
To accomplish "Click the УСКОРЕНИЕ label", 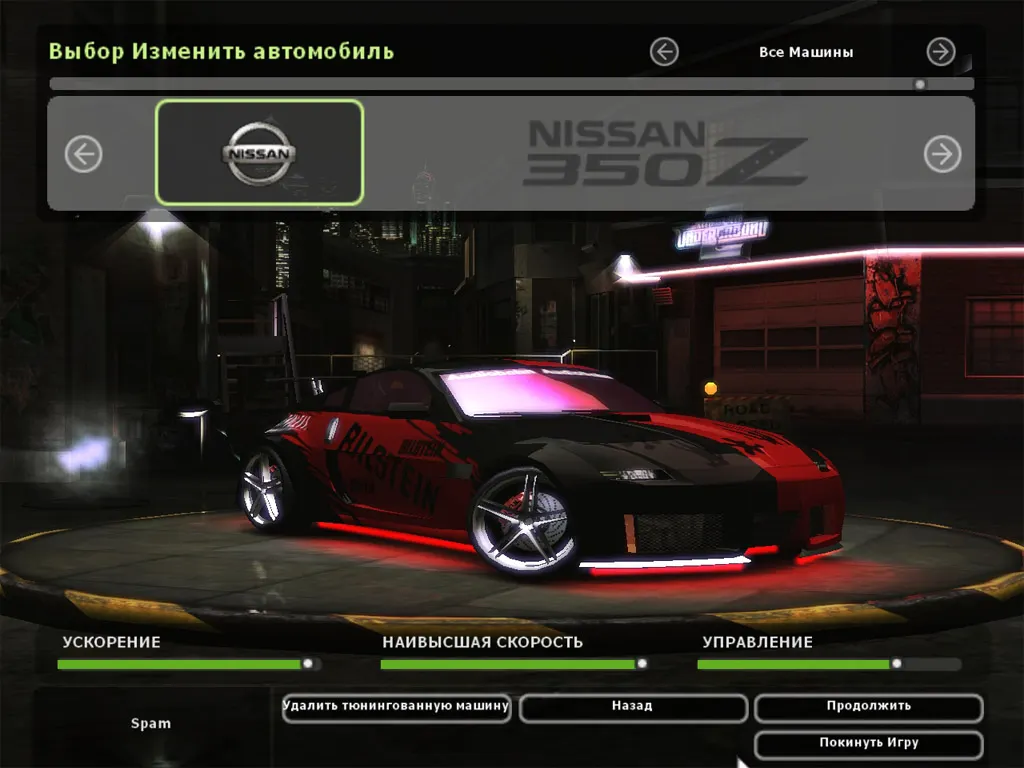I will (x=112, y=642).
